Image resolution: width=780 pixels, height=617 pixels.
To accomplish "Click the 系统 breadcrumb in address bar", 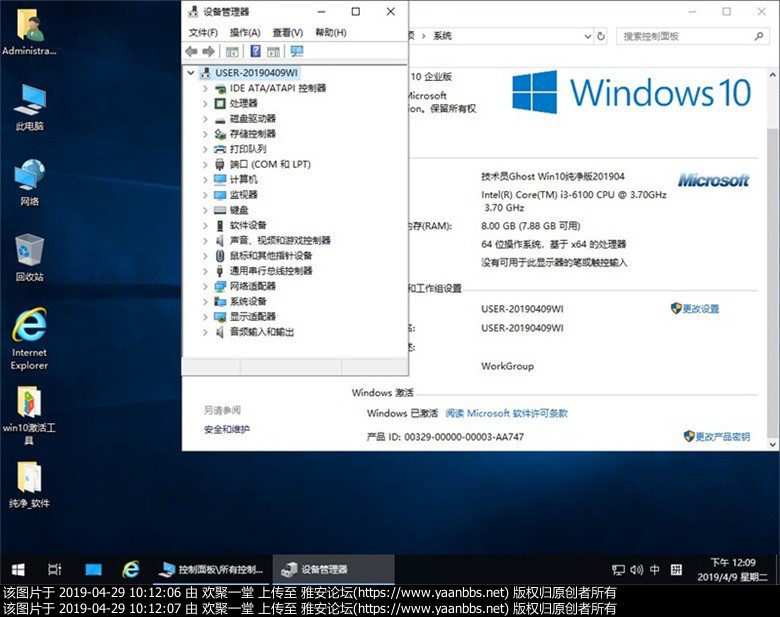I will pyautogui.click(x=442, y=36).
